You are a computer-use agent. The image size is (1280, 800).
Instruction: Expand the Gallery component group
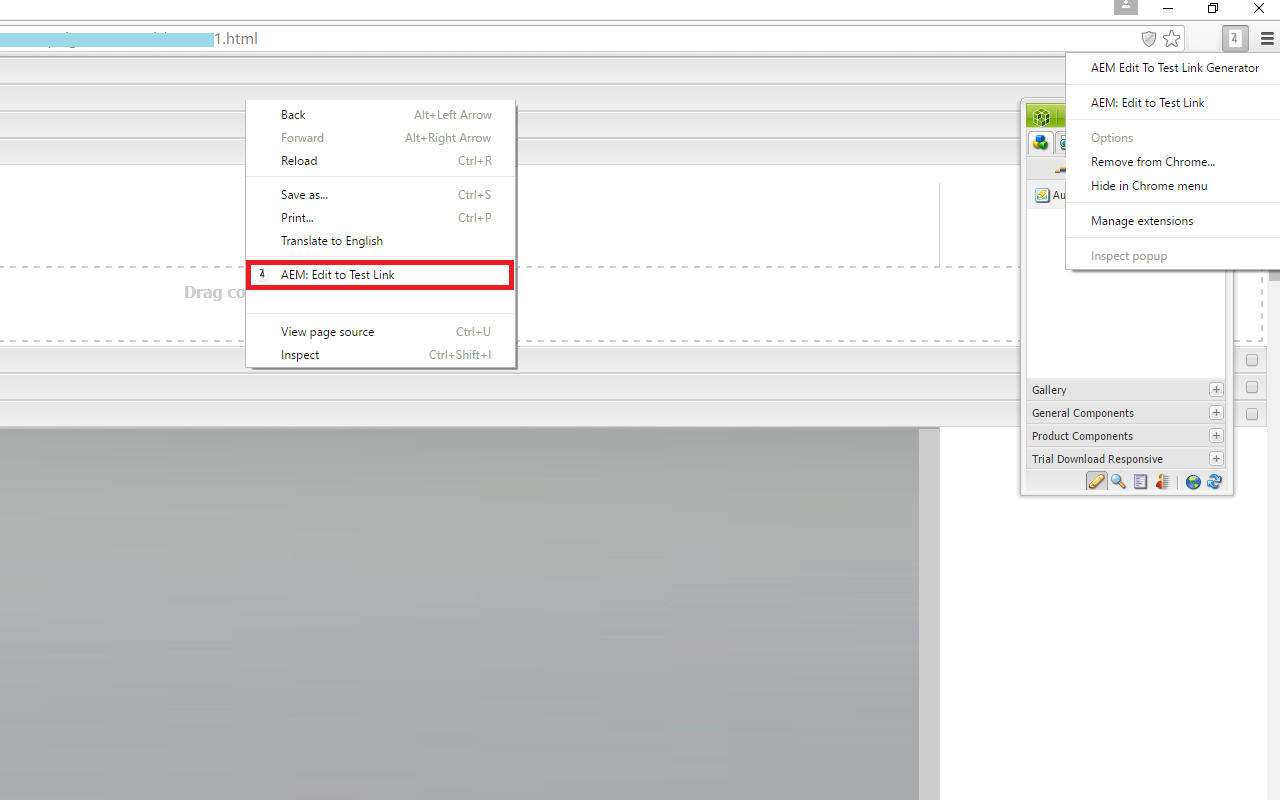click(x=1216, y=389)
